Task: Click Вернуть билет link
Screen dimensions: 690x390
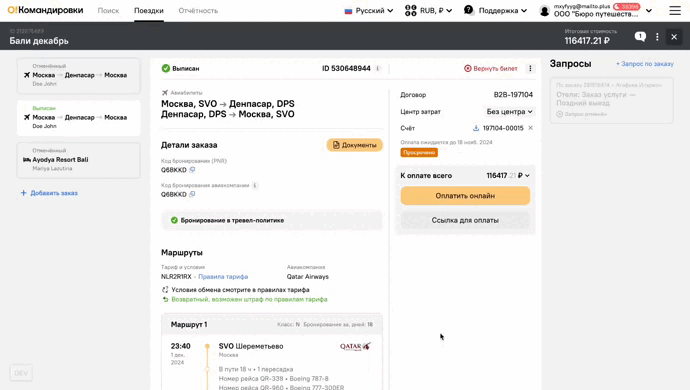Action: 491,69
